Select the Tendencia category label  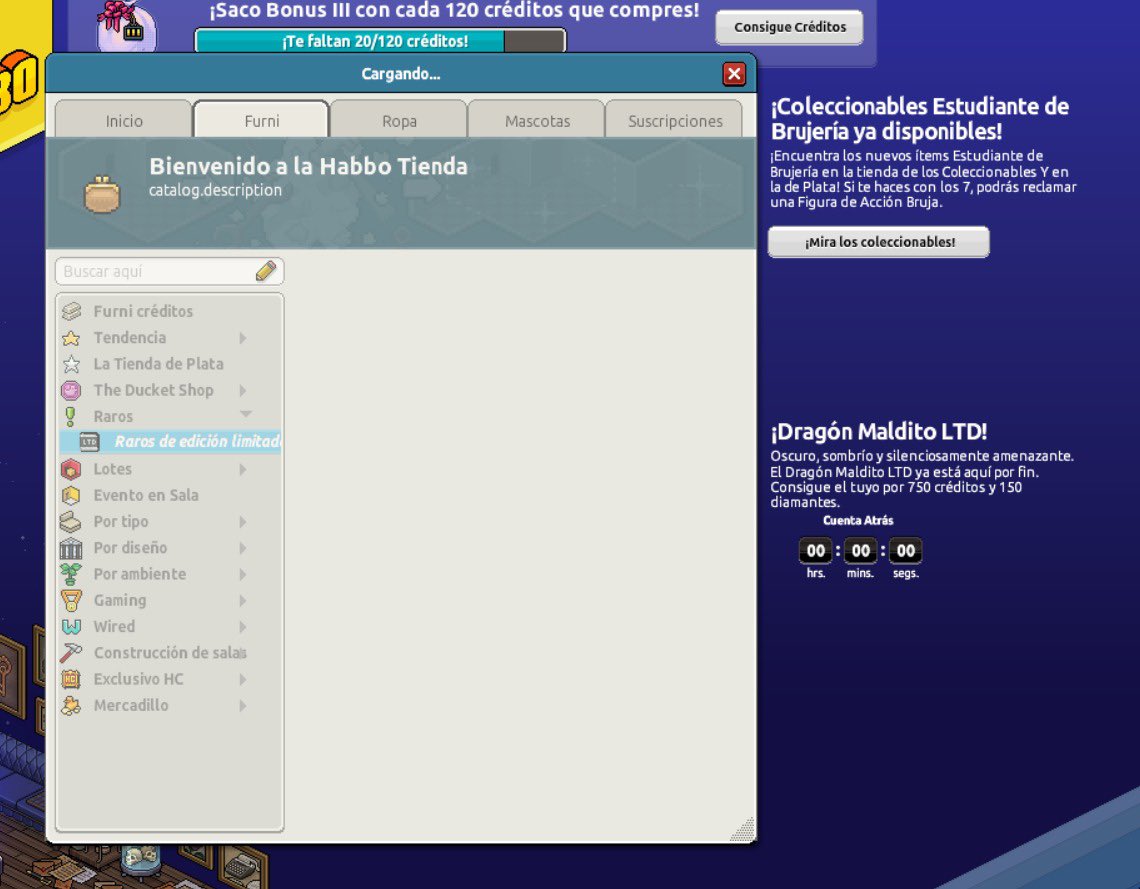click(129, 338)
